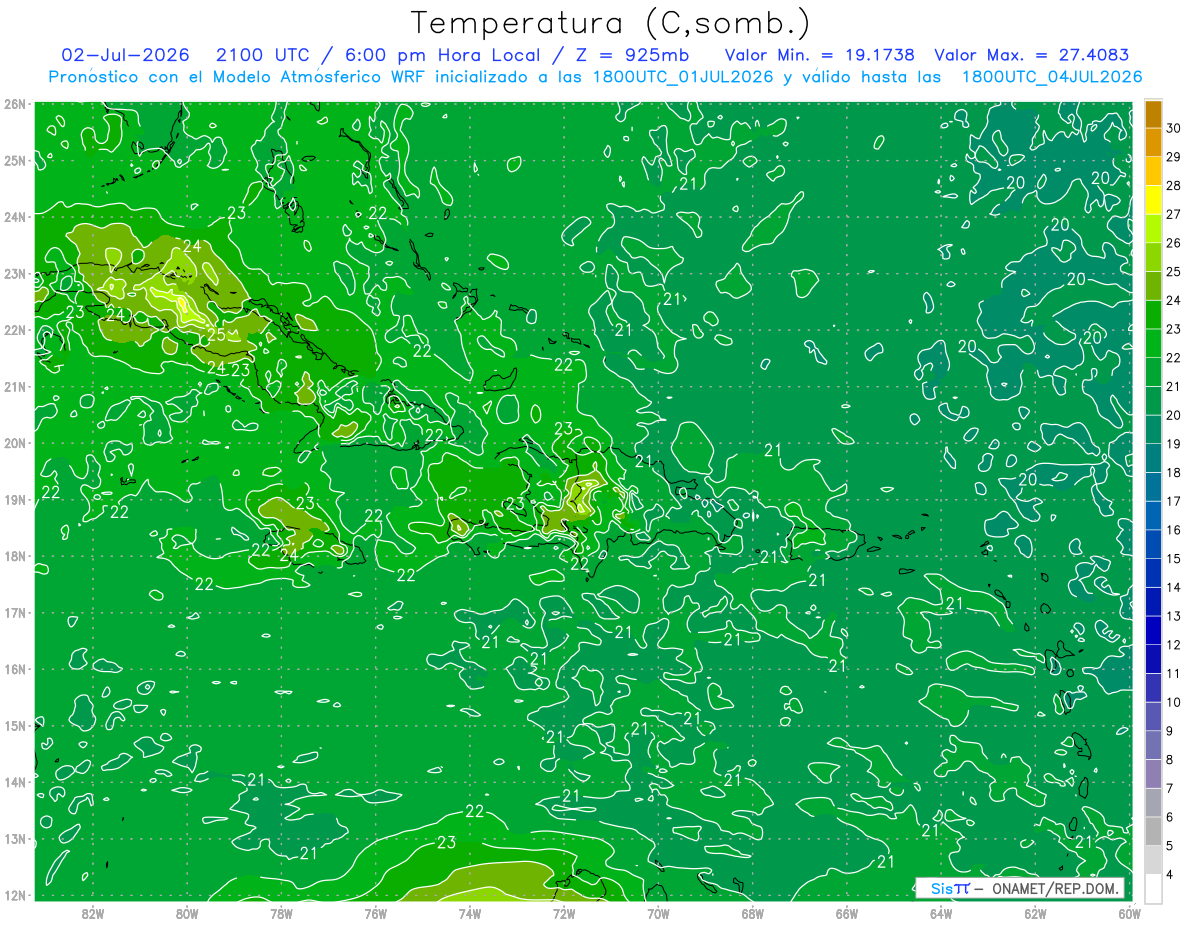Click legend value 26

coord(1174,243)
